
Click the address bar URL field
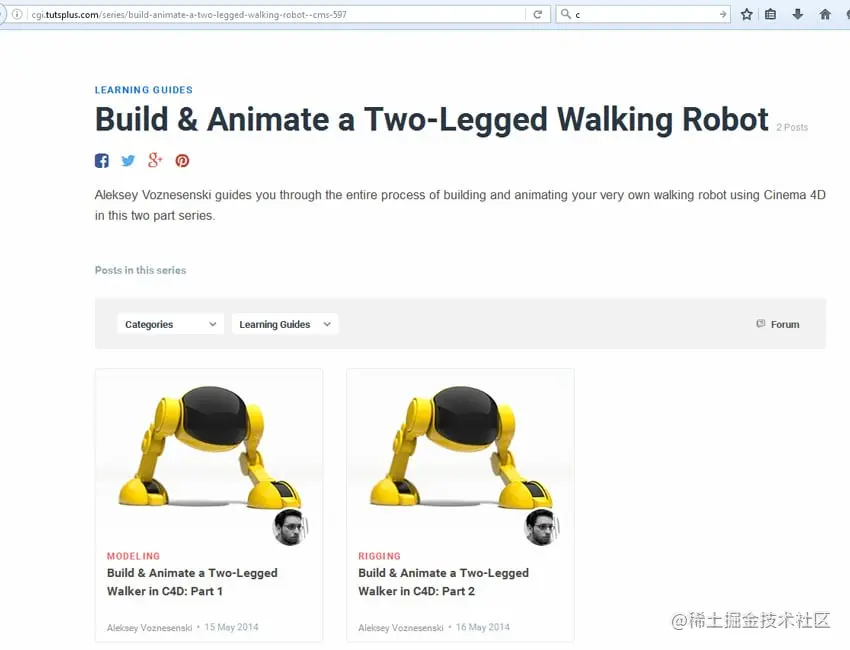pos(276,15)
